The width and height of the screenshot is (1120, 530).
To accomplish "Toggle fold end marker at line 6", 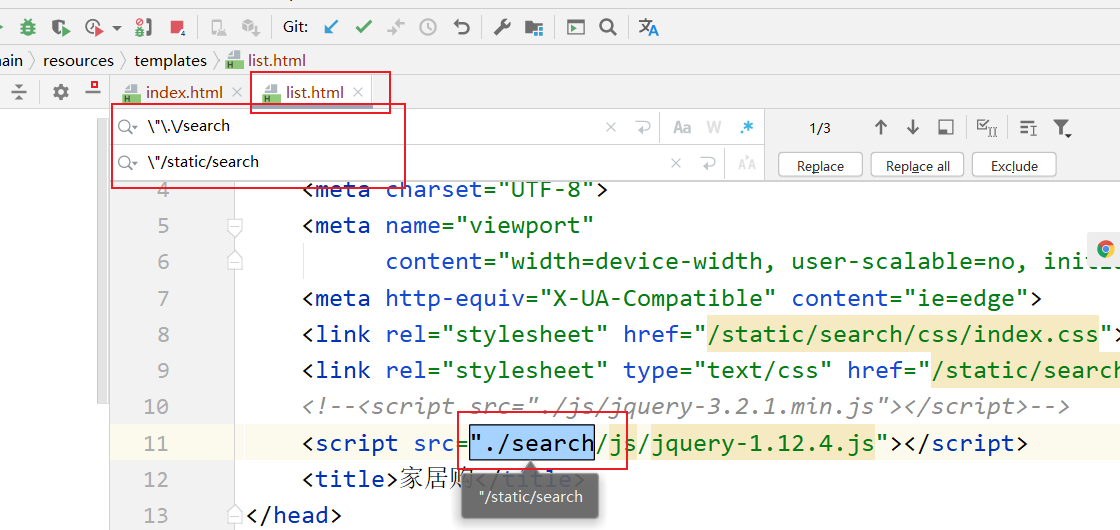I will (x=234, y=261).
